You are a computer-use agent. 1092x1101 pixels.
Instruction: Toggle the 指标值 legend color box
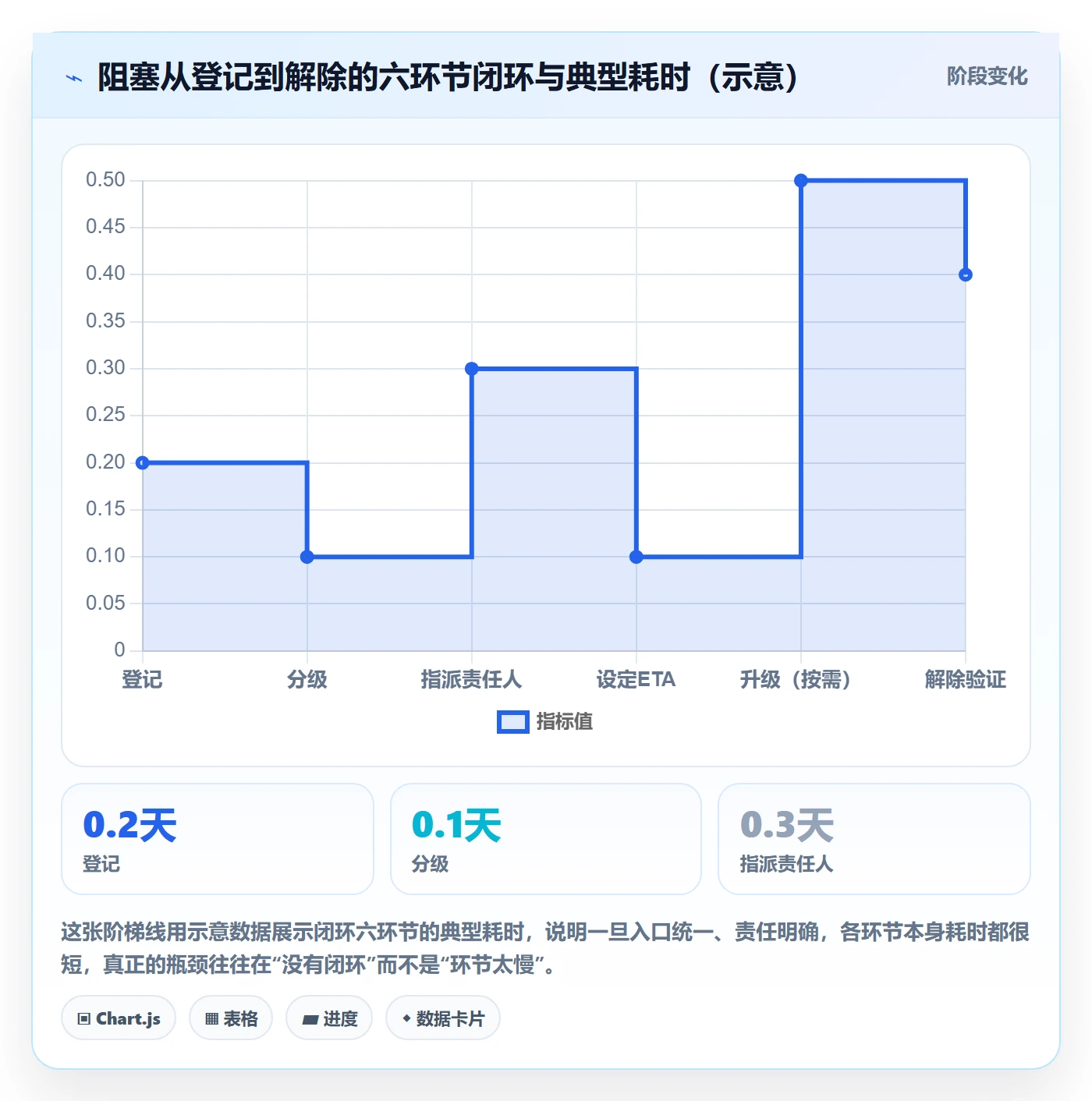pyautogui.click(x=513, y=722)
